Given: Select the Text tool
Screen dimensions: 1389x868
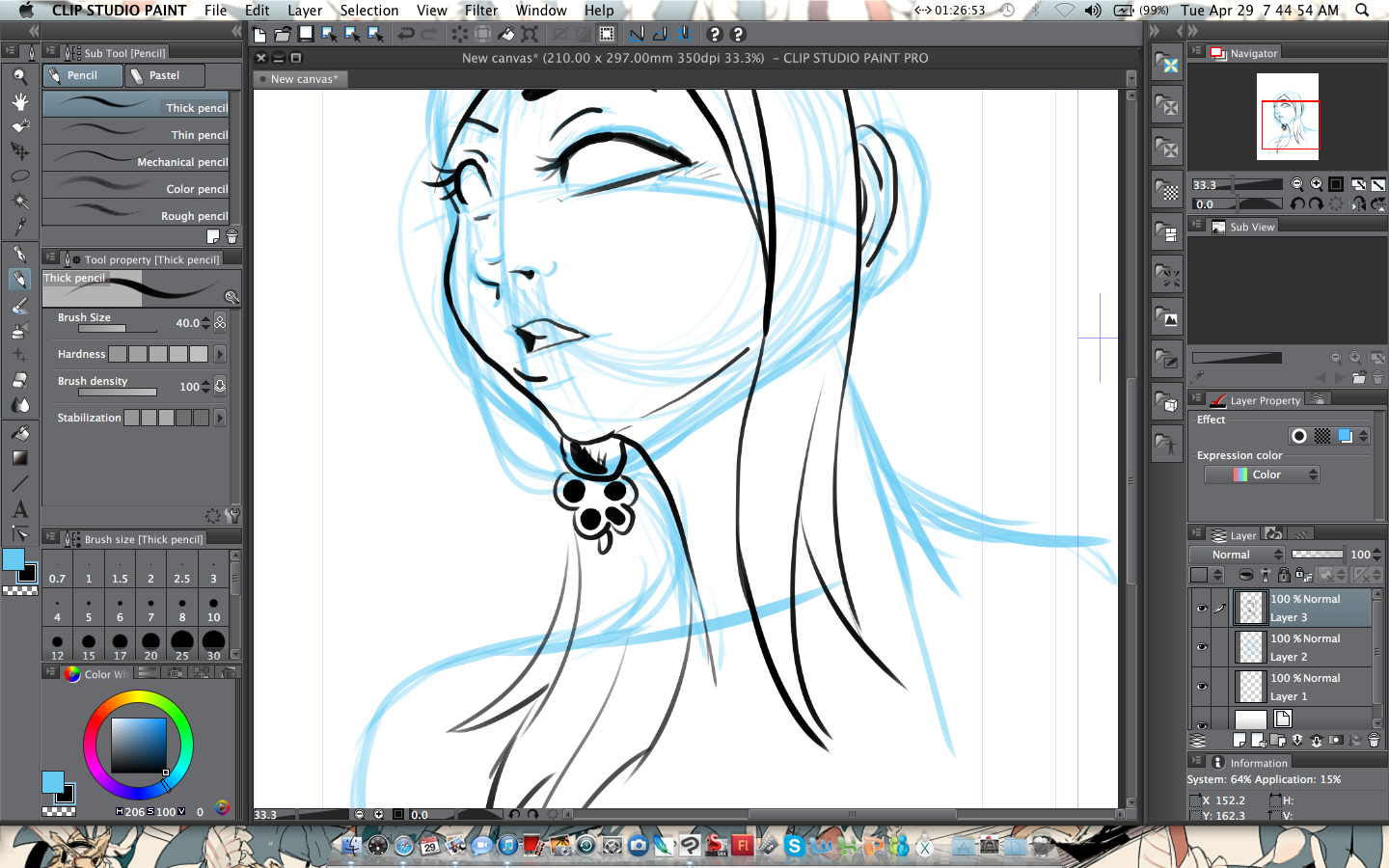Looking at the screenshot, I should point(19,509).
